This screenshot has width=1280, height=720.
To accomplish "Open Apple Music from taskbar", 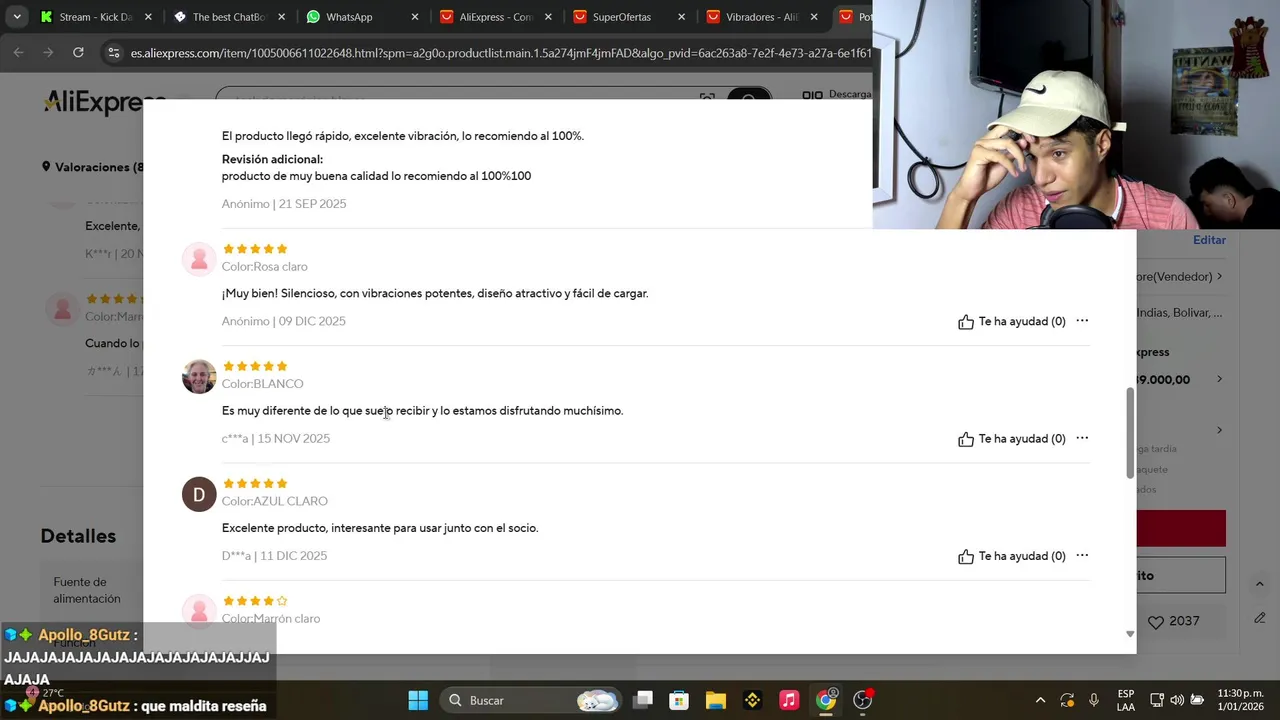I will click(789, 700).
